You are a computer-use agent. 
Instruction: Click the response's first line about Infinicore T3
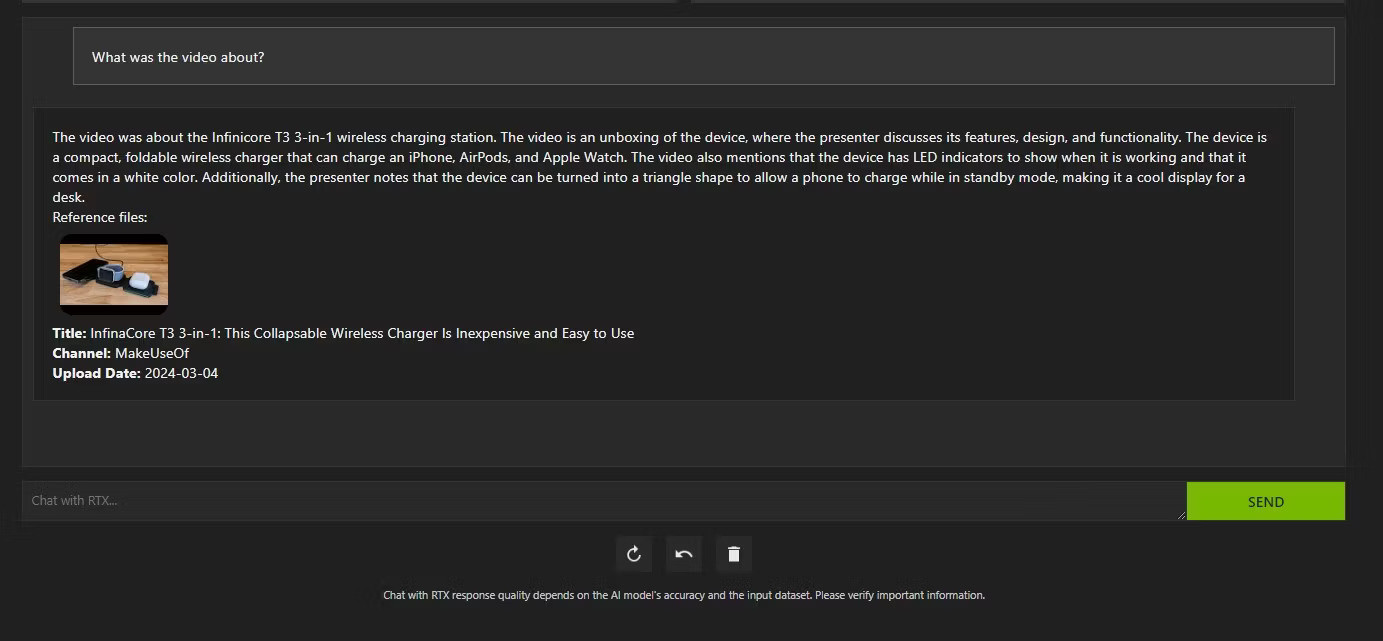659,137
